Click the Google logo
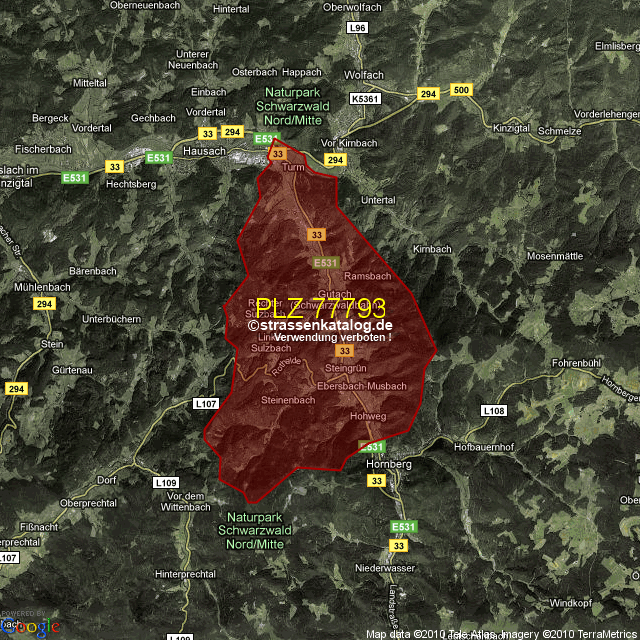 (x=30, y=626)
